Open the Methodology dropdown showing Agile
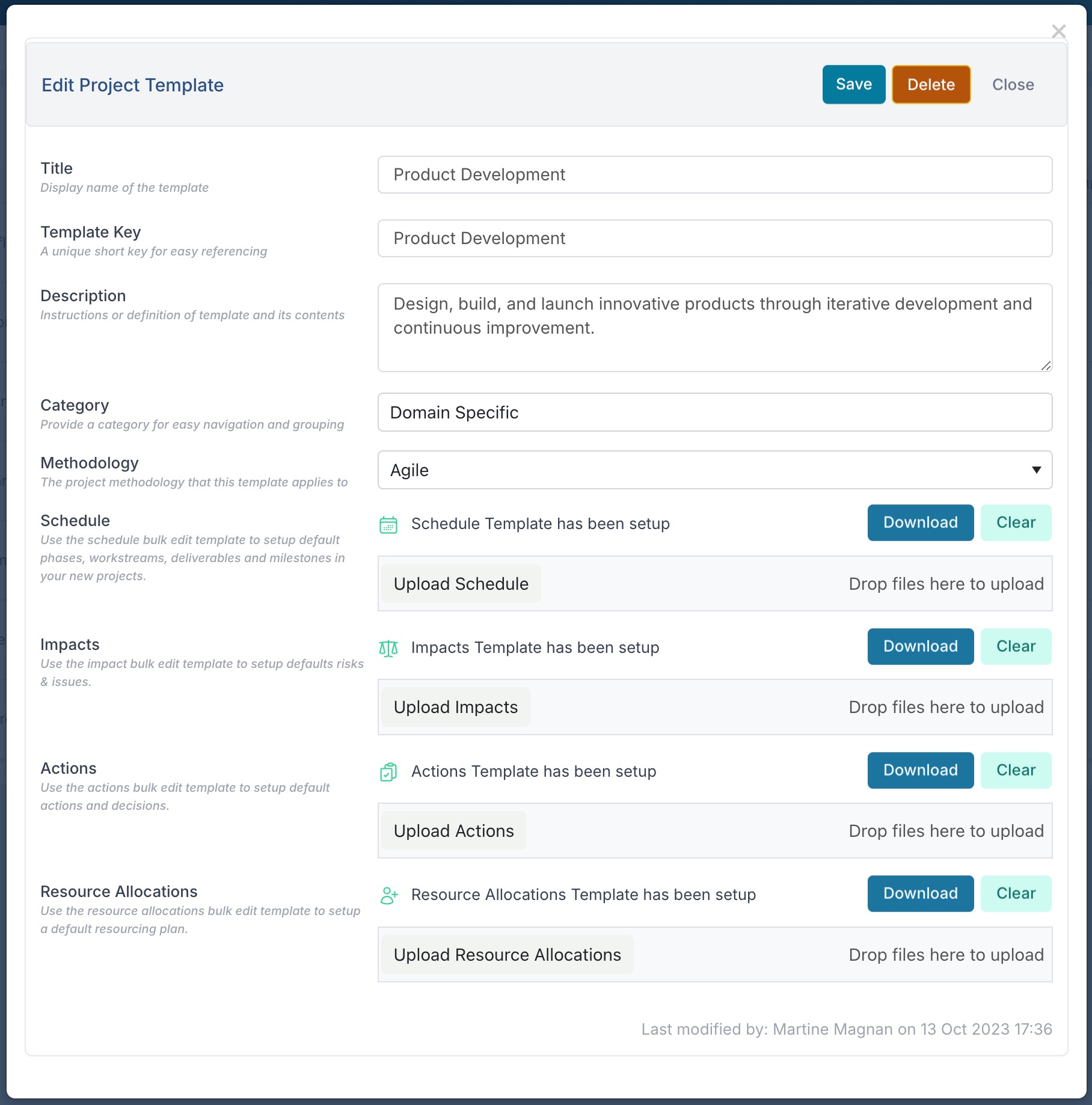Image resolution: width=1092 pixels, height=1105 pixels. click(715, 470)
